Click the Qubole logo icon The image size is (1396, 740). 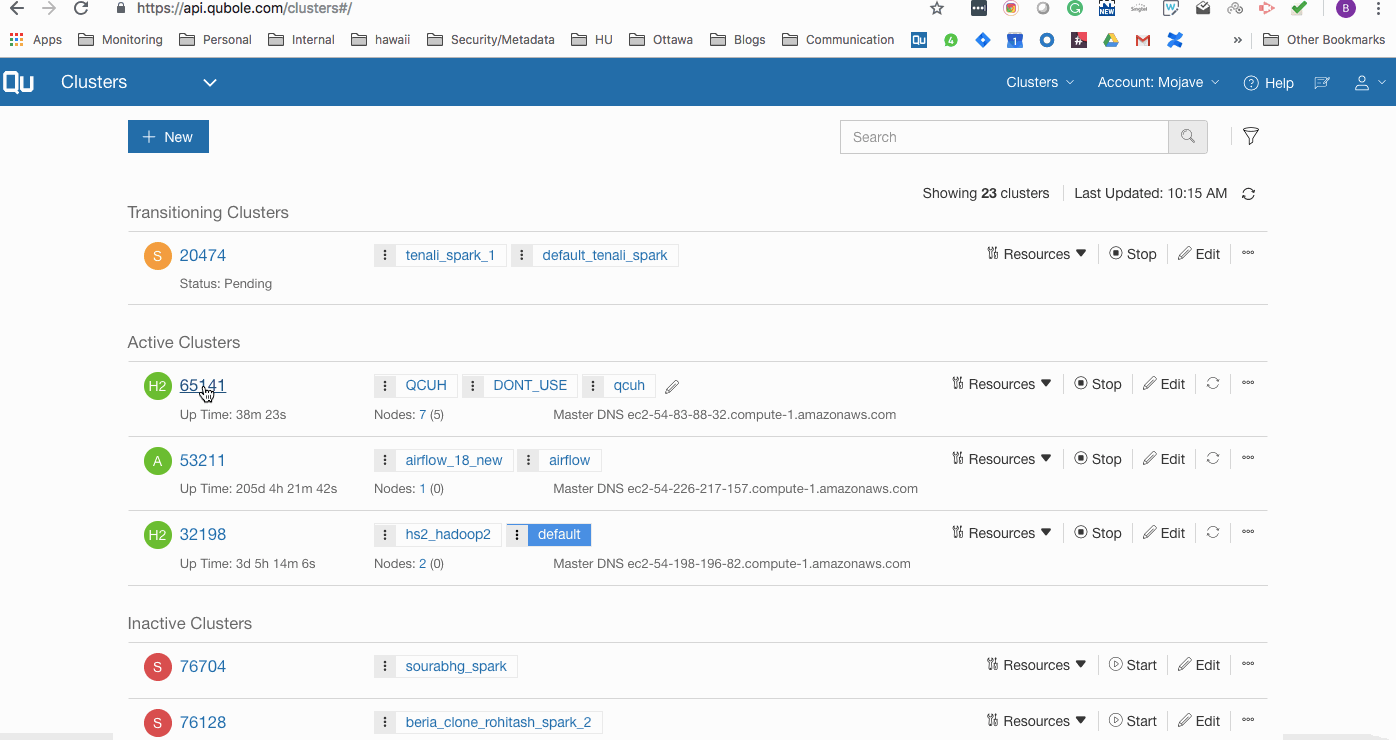pyautogui.click(x=19, y=82)
